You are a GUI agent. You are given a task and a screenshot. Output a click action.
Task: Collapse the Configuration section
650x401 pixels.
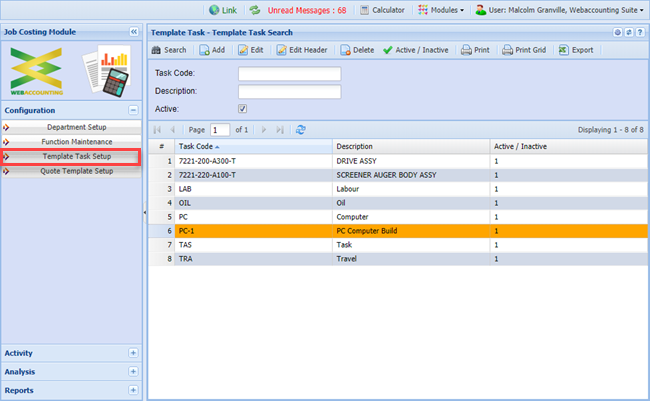coord(133,110)
